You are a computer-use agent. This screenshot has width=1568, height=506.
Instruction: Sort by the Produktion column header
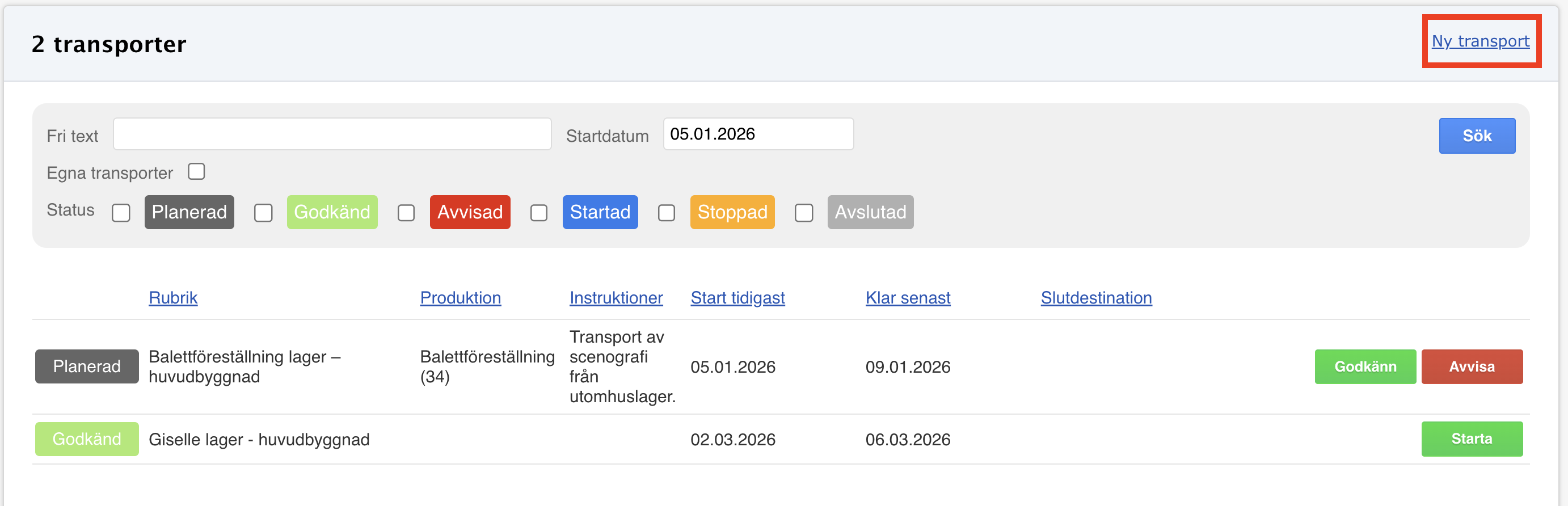click(x=460, y=298)
